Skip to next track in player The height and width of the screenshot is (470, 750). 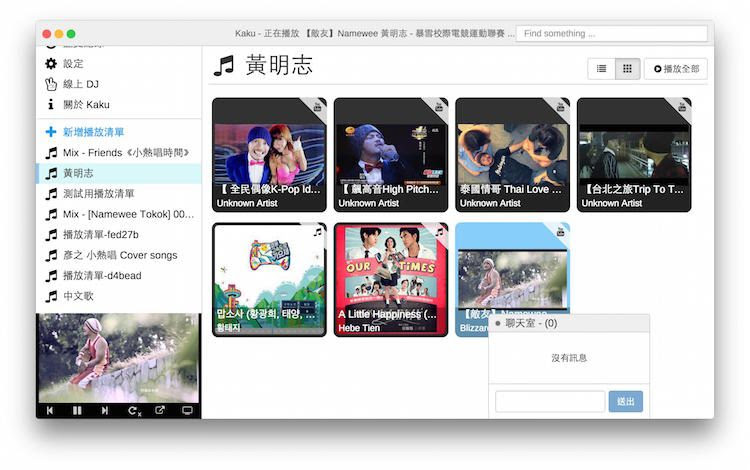coord(105,410)
